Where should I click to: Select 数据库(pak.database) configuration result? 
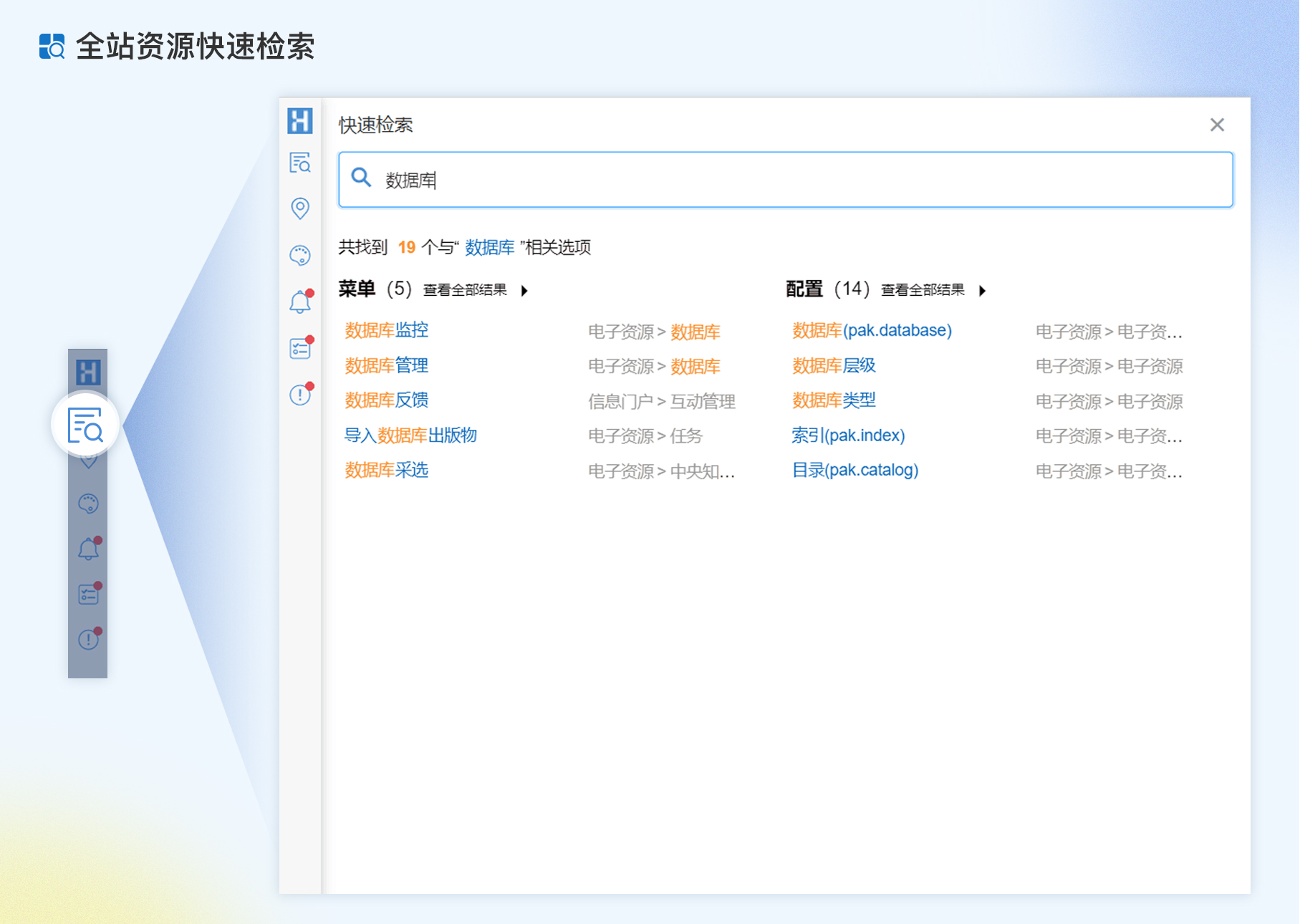pos(872,330)
